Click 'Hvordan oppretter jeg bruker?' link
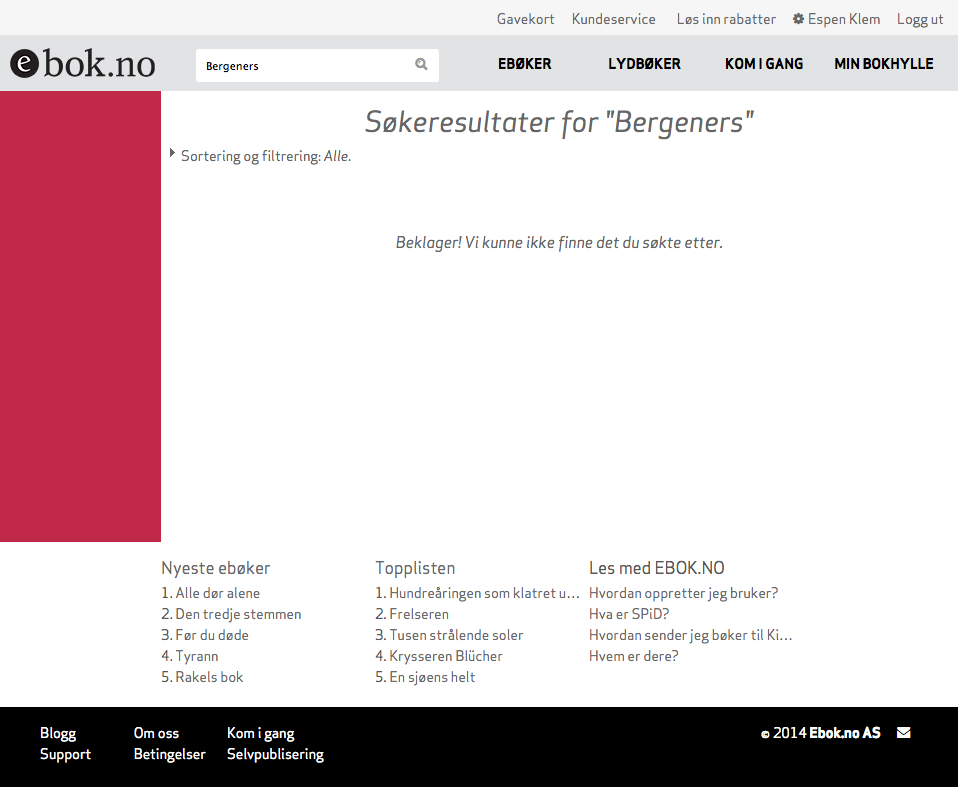Image resolution: width=958 pixels, height=787 pixels. tap(684, 593)
